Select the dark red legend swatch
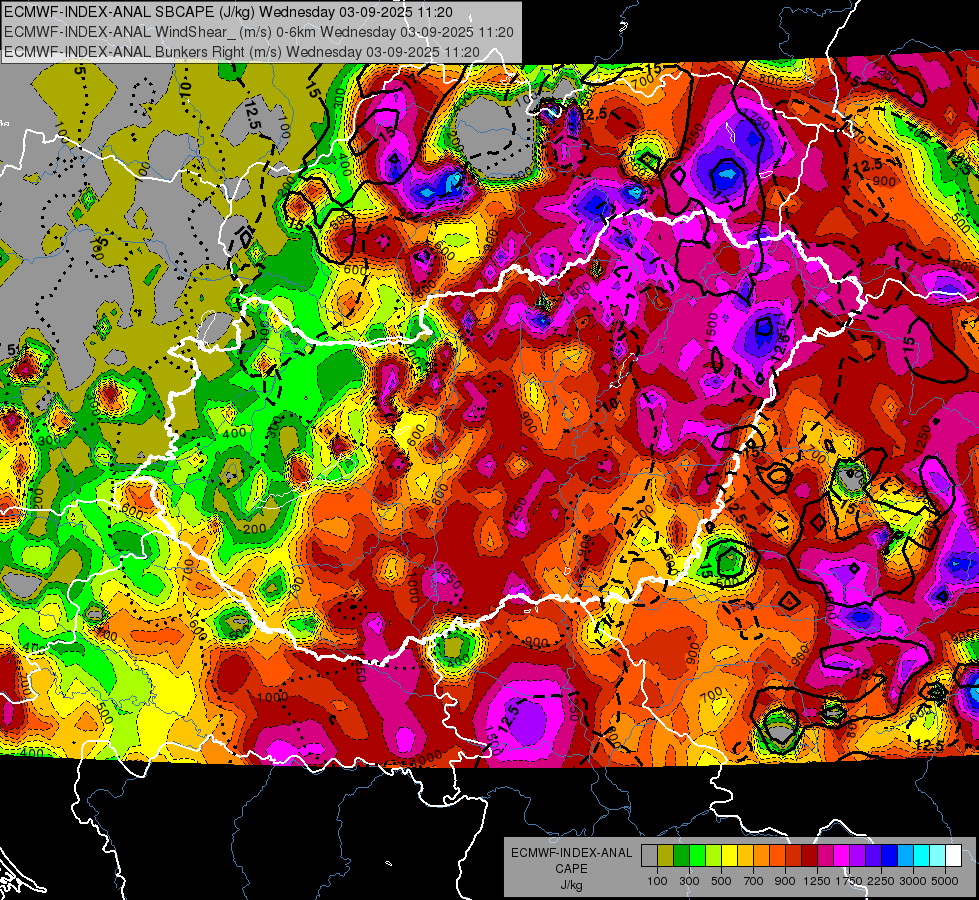Screen dimensions: 979x900 (809, 855)
